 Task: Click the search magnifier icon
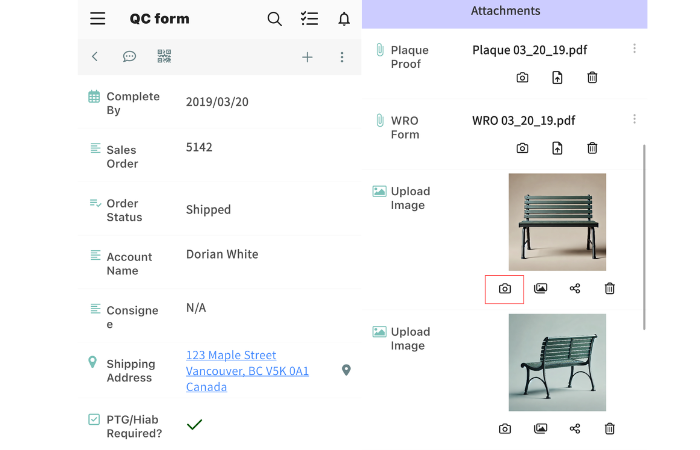coord(274,19)
